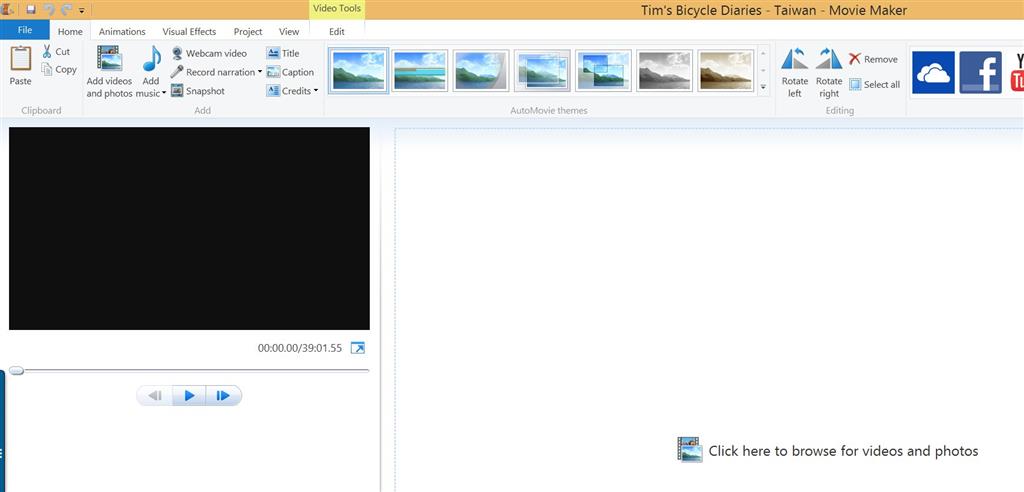The width and height of the screenshot is (1024, 492).
Task: Go to previous frame
Action: pos(155,395)
